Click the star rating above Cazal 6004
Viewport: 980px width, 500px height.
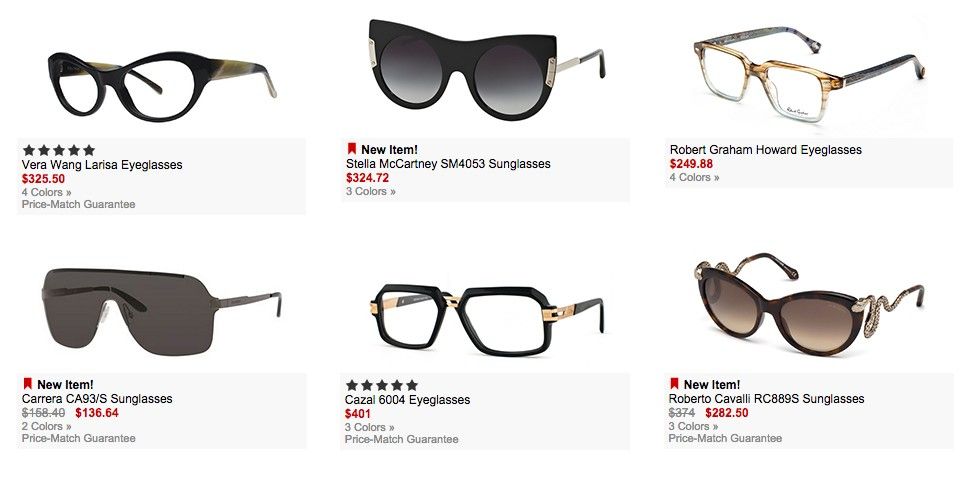[382, 385]
